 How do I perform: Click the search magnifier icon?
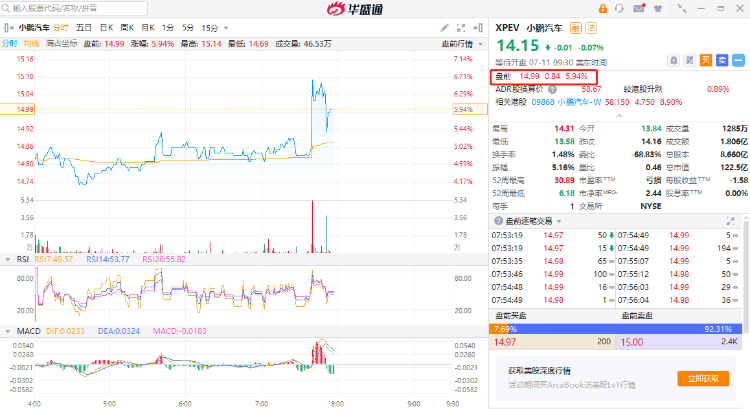(x=6, y=8)
